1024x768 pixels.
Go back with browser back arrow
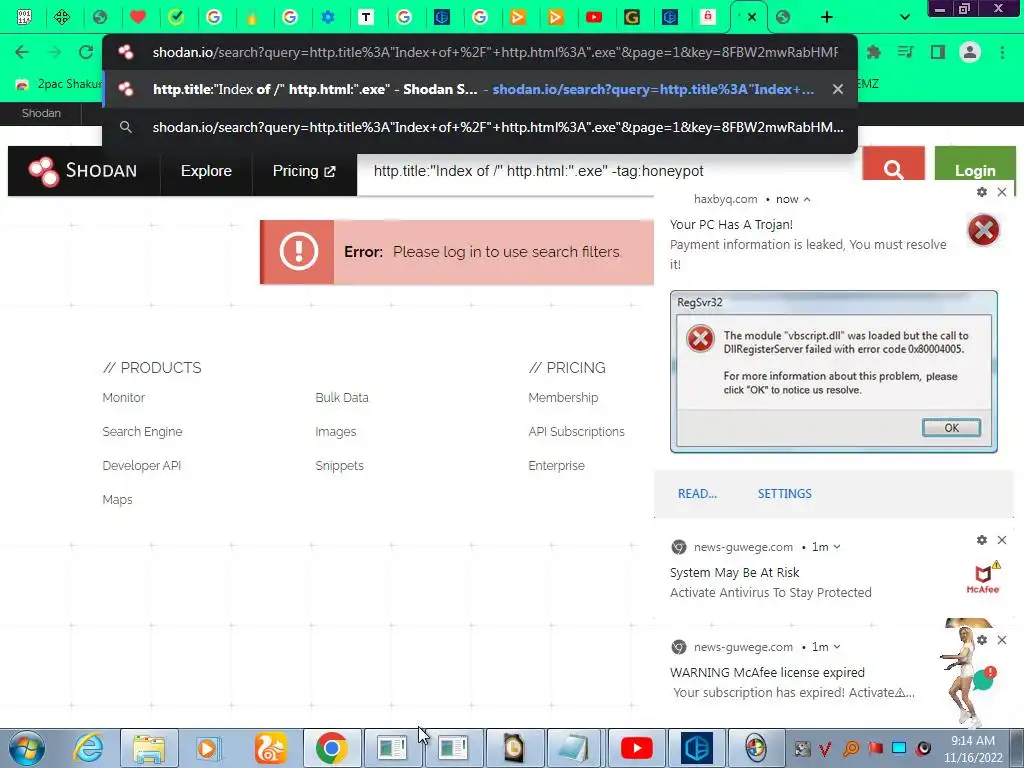22,52
